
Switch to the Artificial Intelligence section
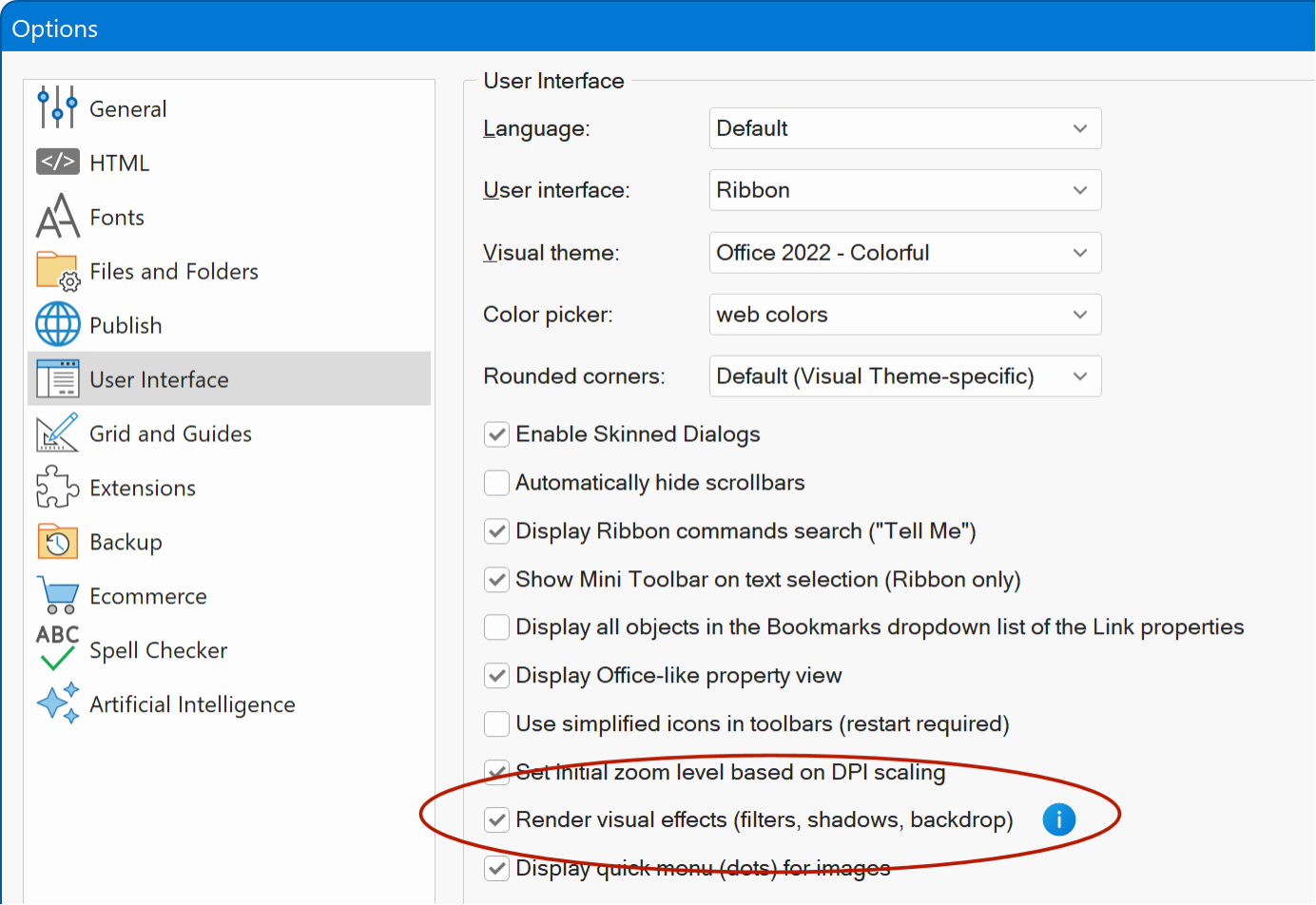[192, 704]
